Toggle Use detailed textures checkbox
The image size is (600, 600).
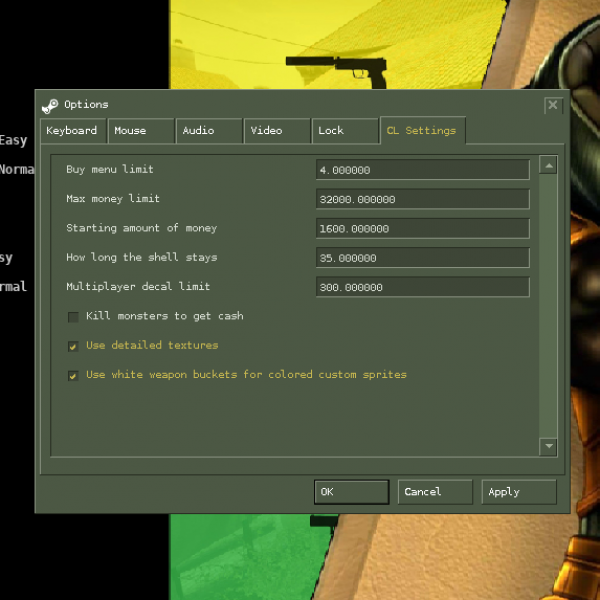coord(73,347)
